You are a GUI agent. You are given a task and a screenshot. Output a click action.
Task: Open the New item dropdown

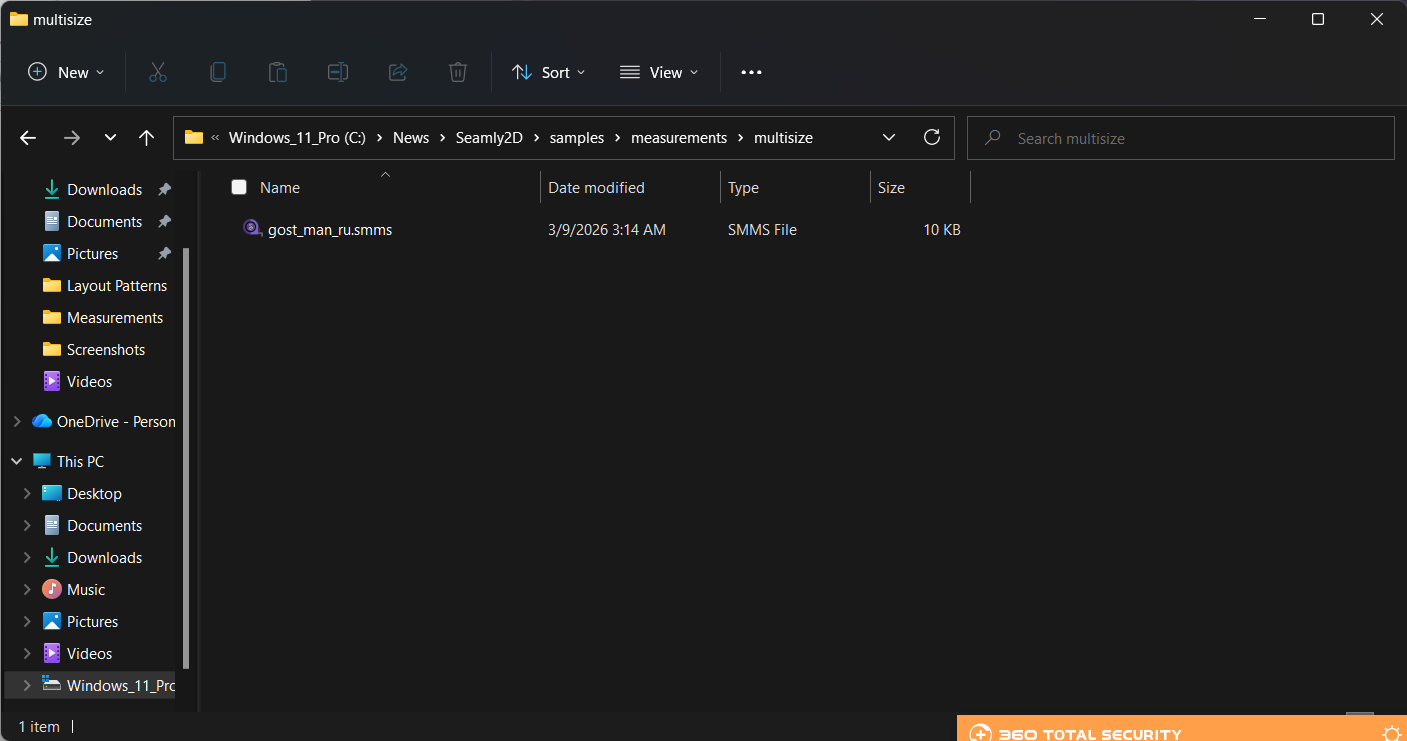coord(66,72)
